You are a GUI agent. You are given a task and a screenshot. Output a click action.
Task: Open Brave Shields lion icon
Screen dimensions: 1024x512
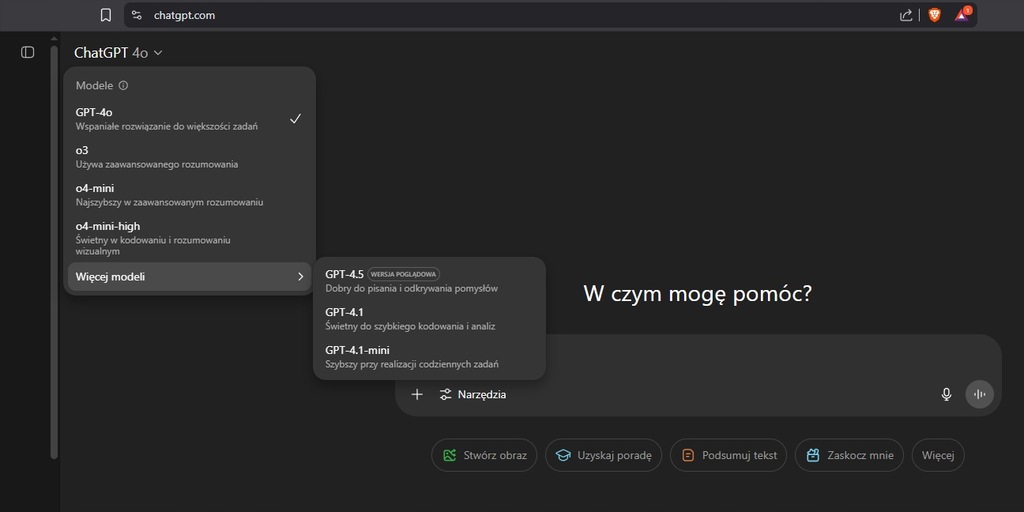[935, 15]
